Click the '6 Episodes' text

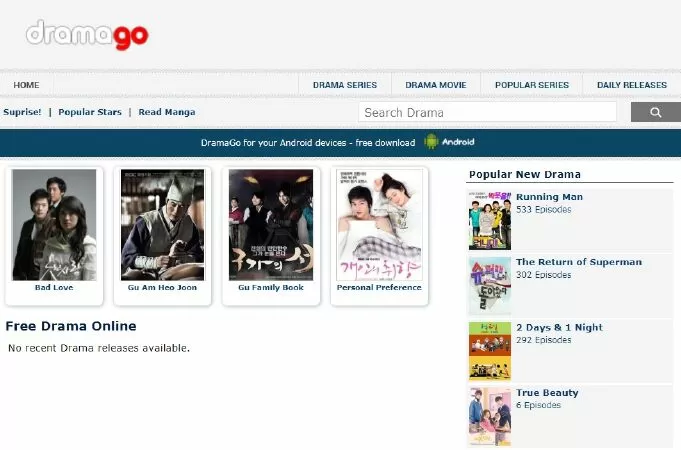click(539, 405)
